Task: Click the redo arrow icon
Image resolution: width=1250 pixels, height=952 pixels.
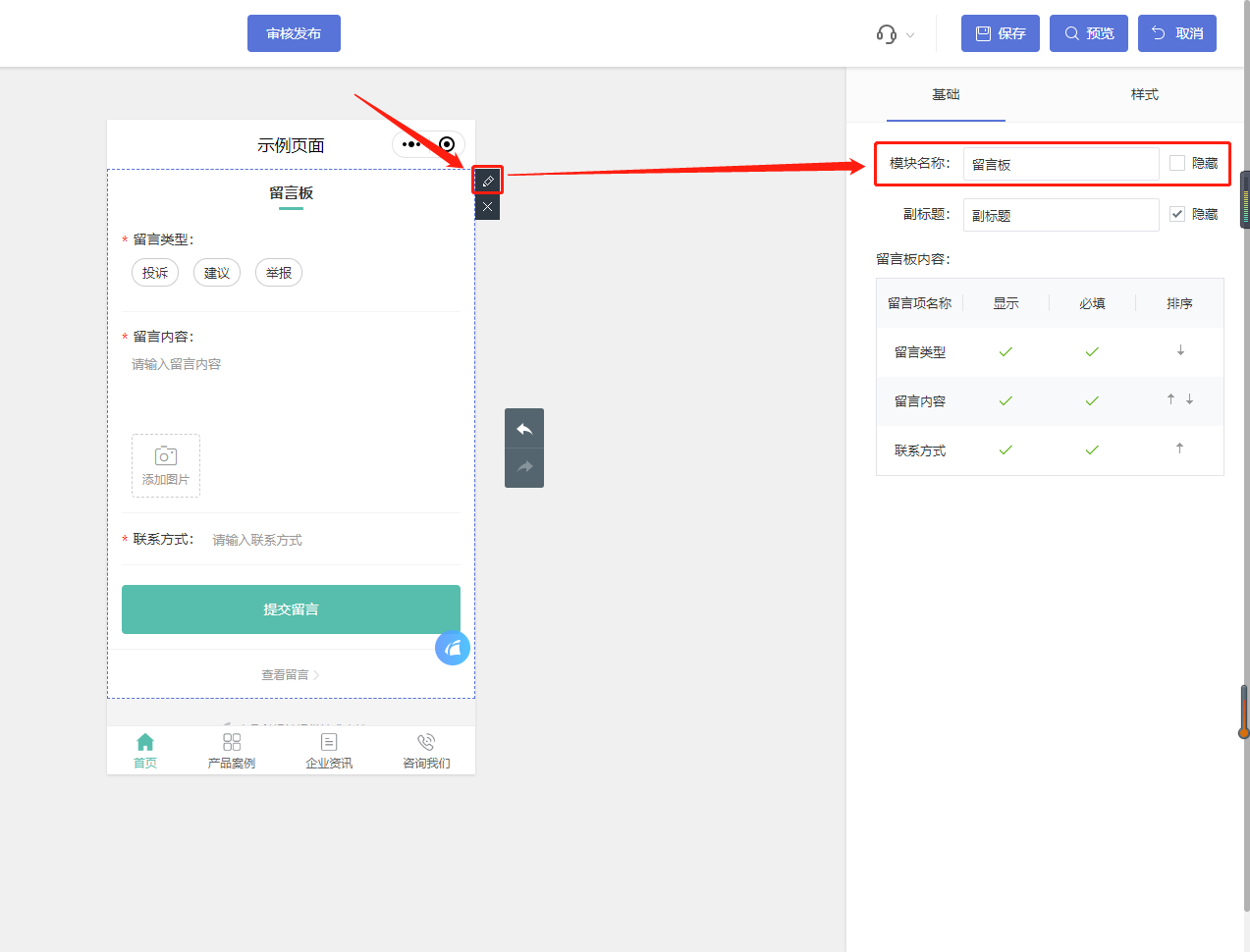Action: pos(523,467)
